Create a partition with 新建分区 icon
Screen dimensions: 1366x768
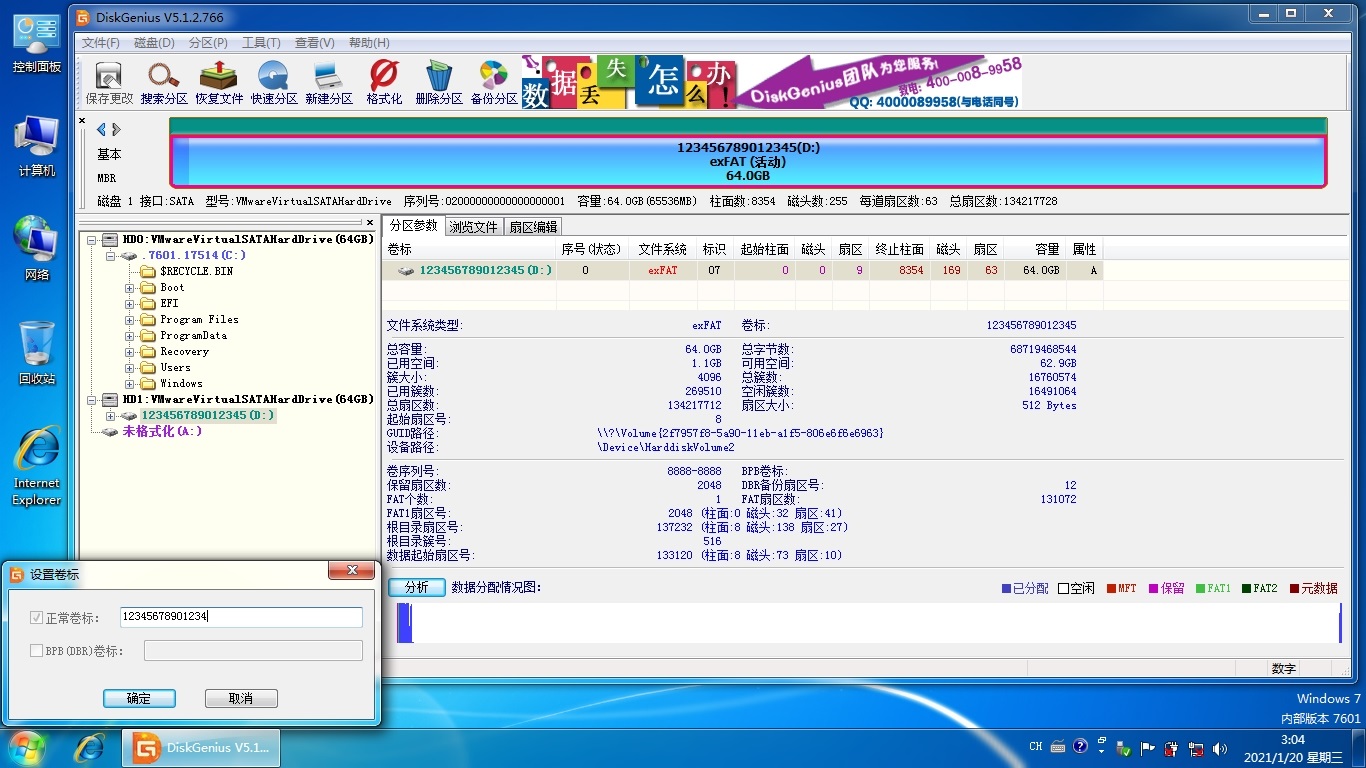pyautogui.click(x=329, y=82)
